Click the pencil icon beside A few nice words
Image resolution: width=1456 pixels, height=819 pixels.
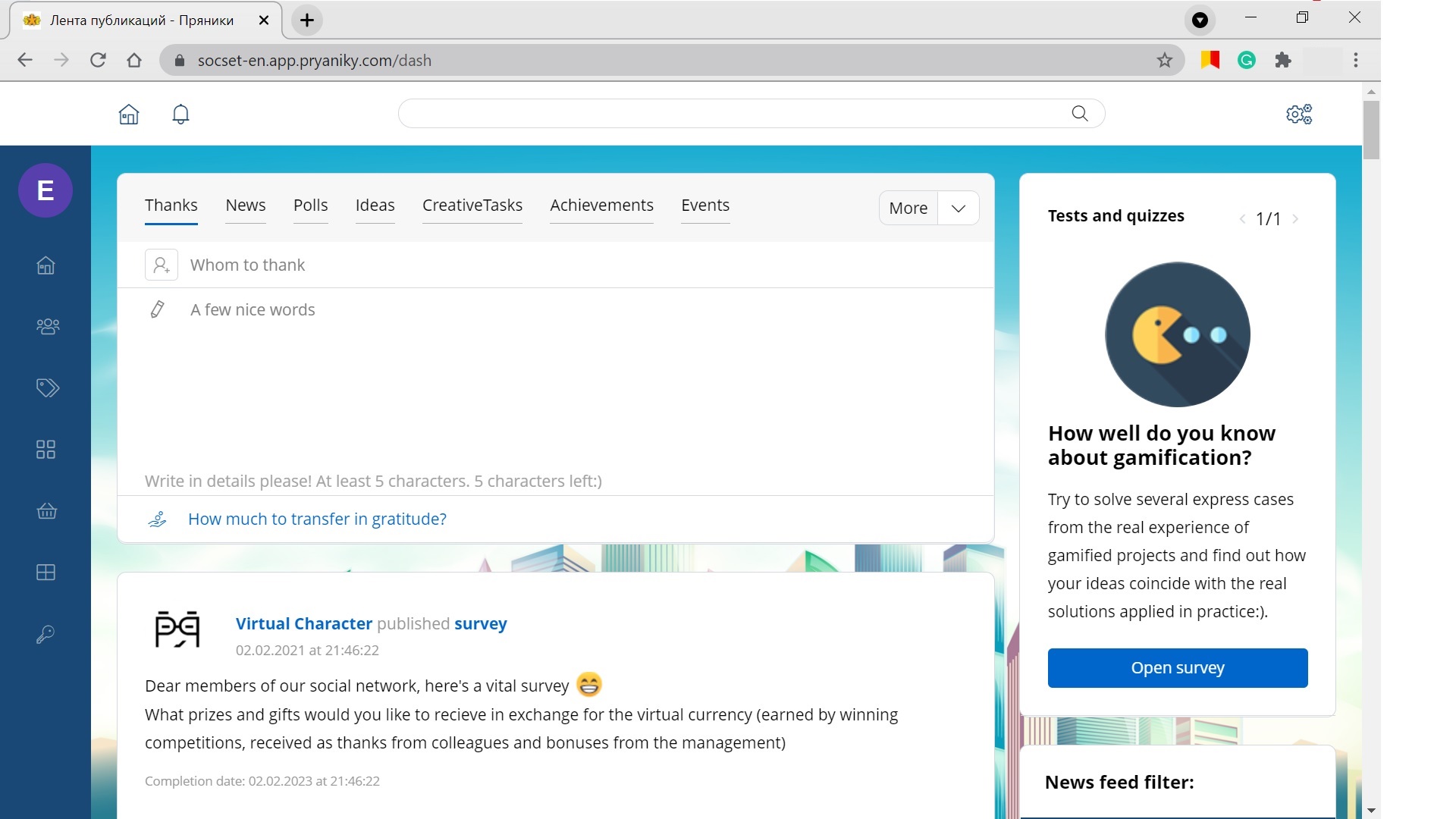coord(158,309)
